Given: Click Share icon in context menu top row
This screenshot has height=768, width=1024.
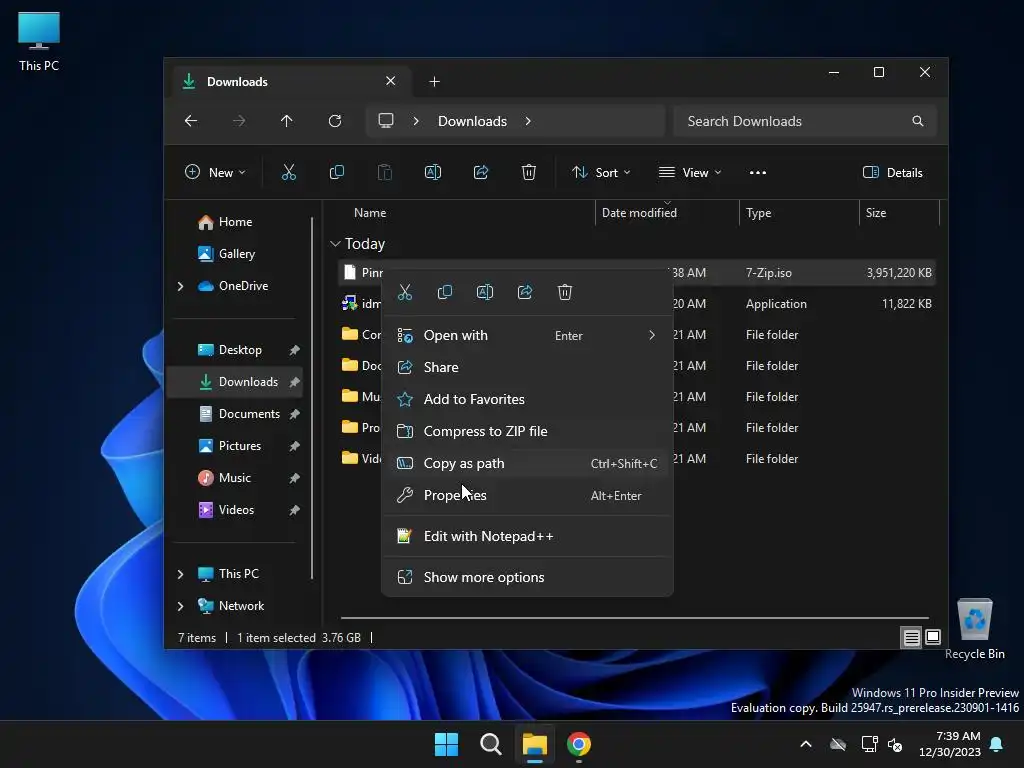Looking at the screenshot, I should [525, 292].
